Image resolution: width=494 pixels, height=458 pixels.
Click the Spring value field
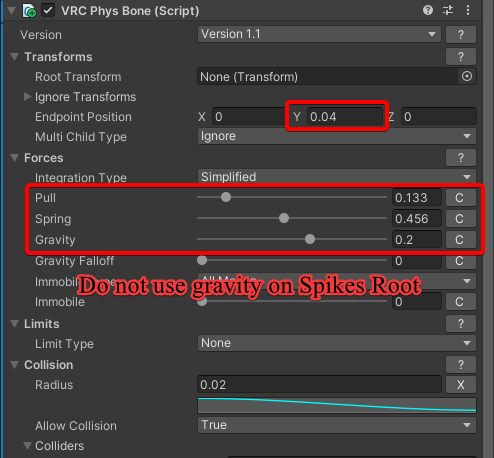pos(417,219)
